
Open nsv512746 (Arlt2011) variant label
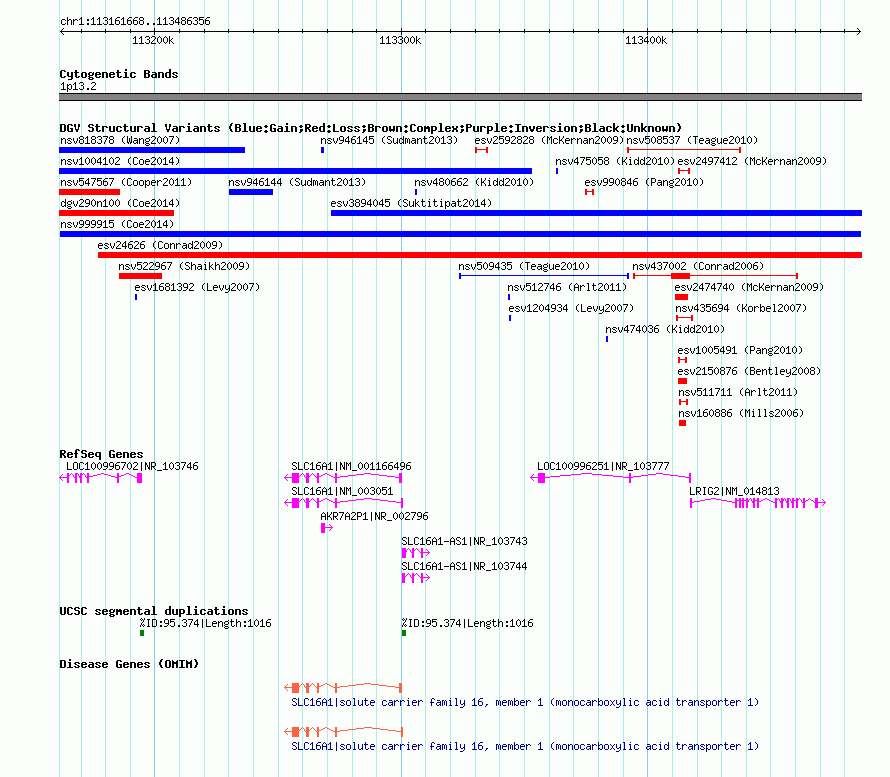pos(567,287)
